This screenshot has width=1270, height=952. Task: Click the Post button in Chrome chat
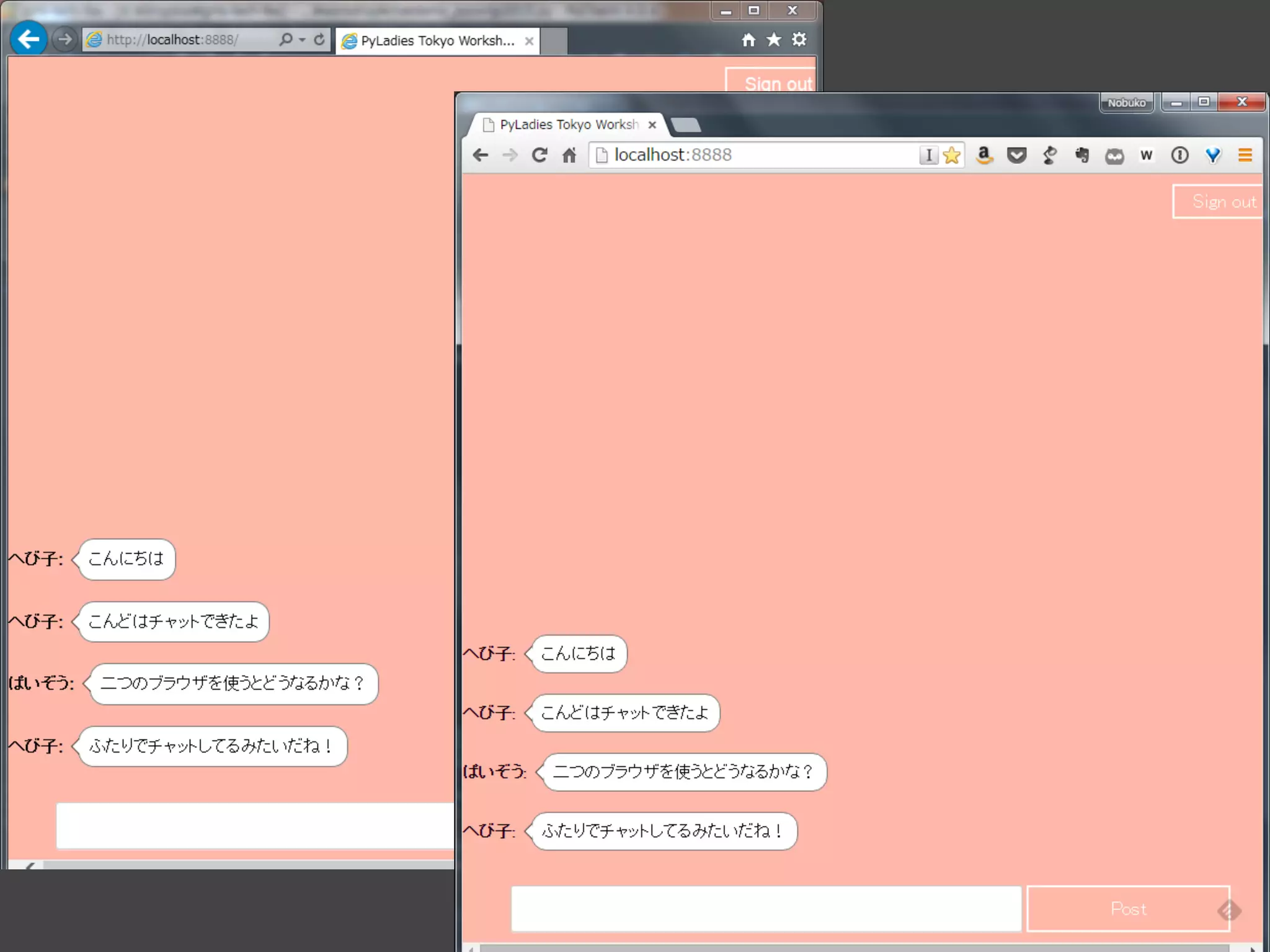pyautogui.click(x=1128, y=909)
